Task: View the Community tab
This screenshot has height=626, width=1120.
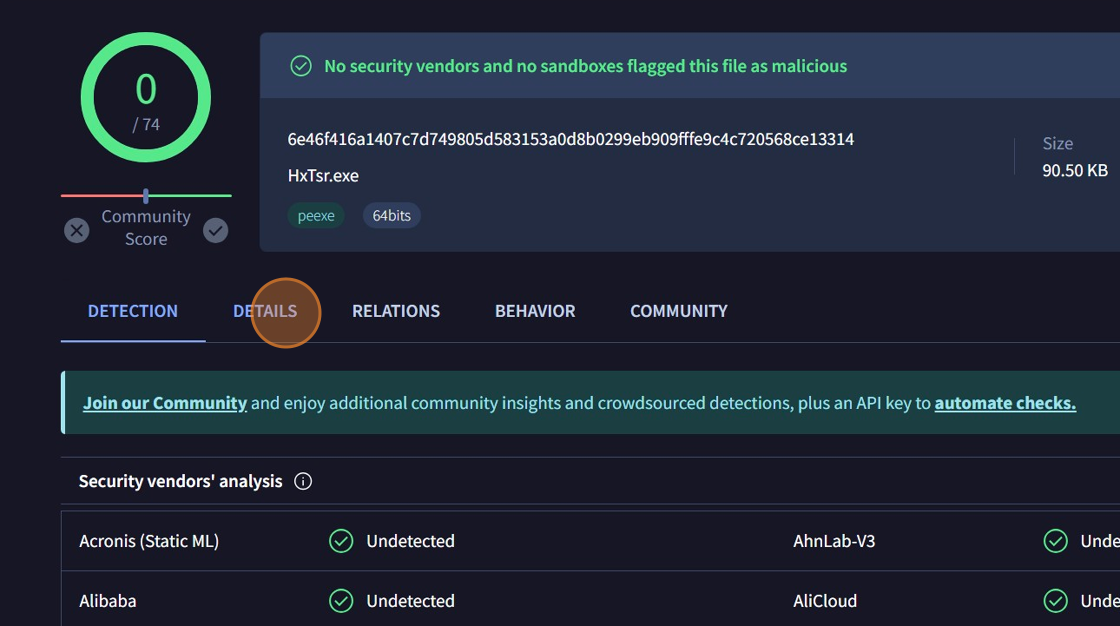Action: click(679, 311)
